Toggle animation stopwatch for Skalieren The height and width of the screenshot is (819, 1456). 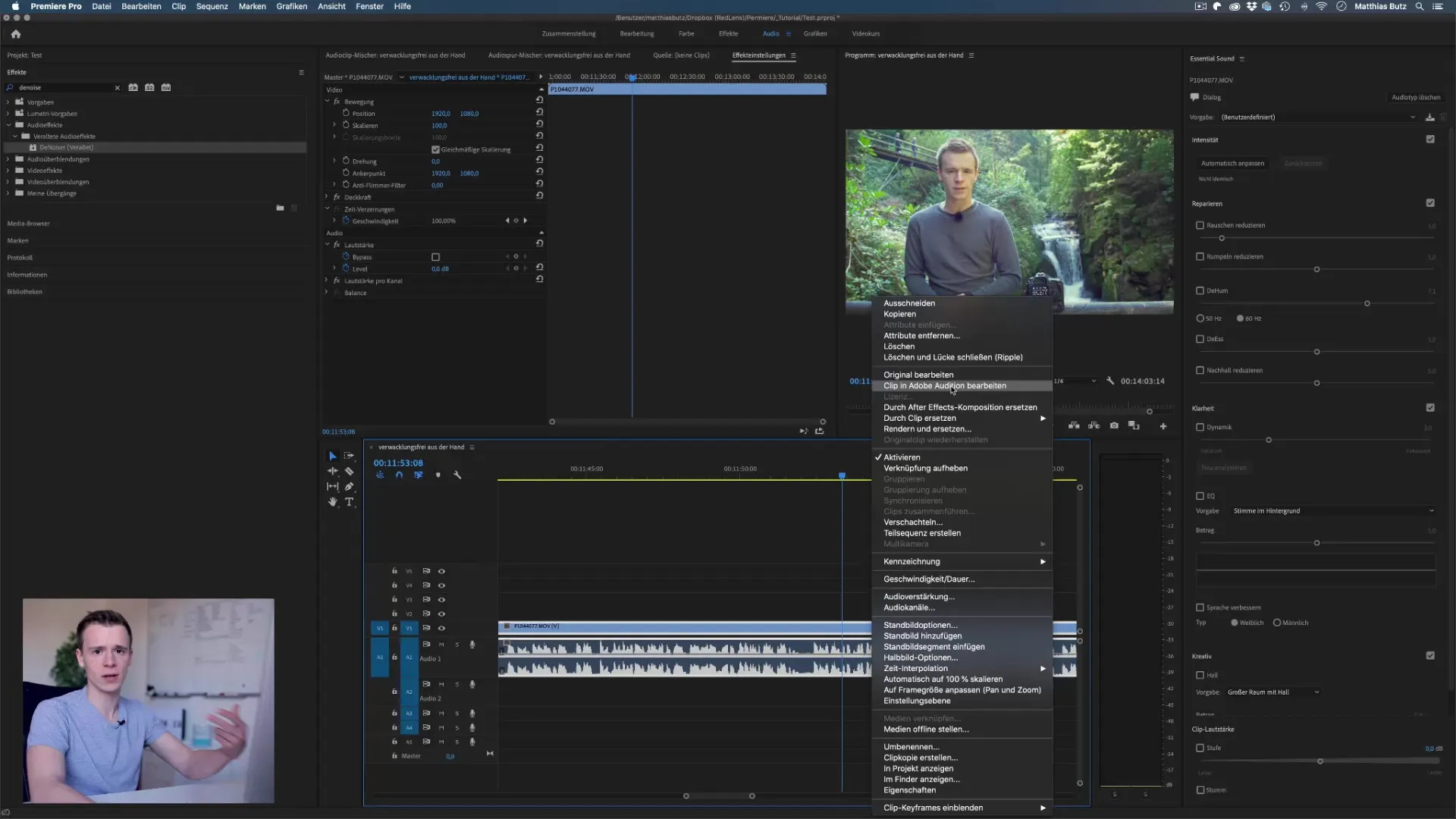[x=346, y=125]
